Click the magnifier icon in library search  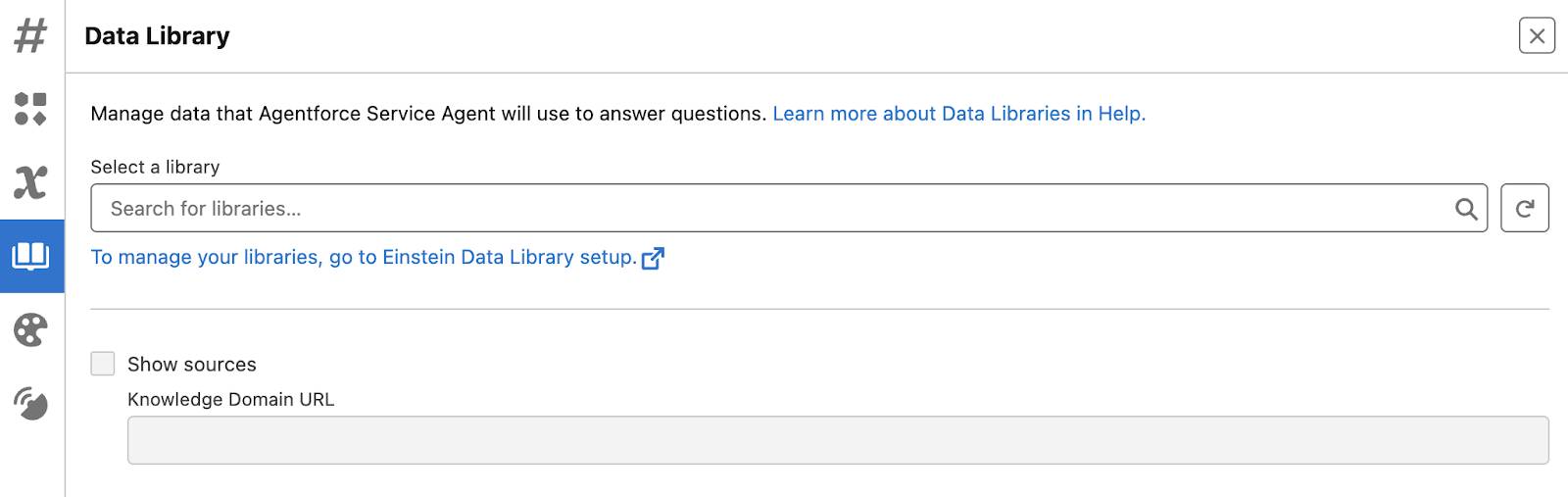tap(1465, 209)
